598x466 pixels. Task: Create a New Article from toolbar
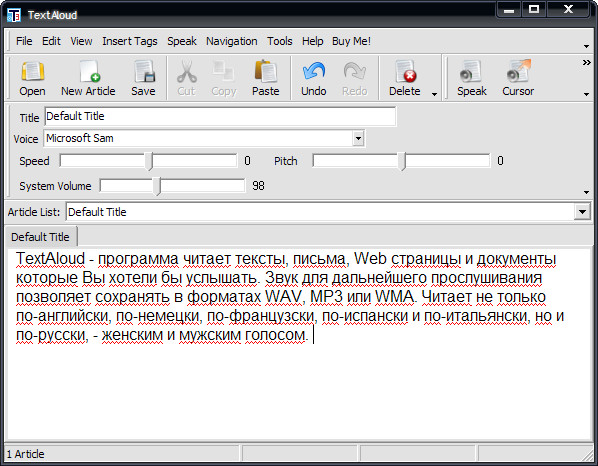(88, 79)
